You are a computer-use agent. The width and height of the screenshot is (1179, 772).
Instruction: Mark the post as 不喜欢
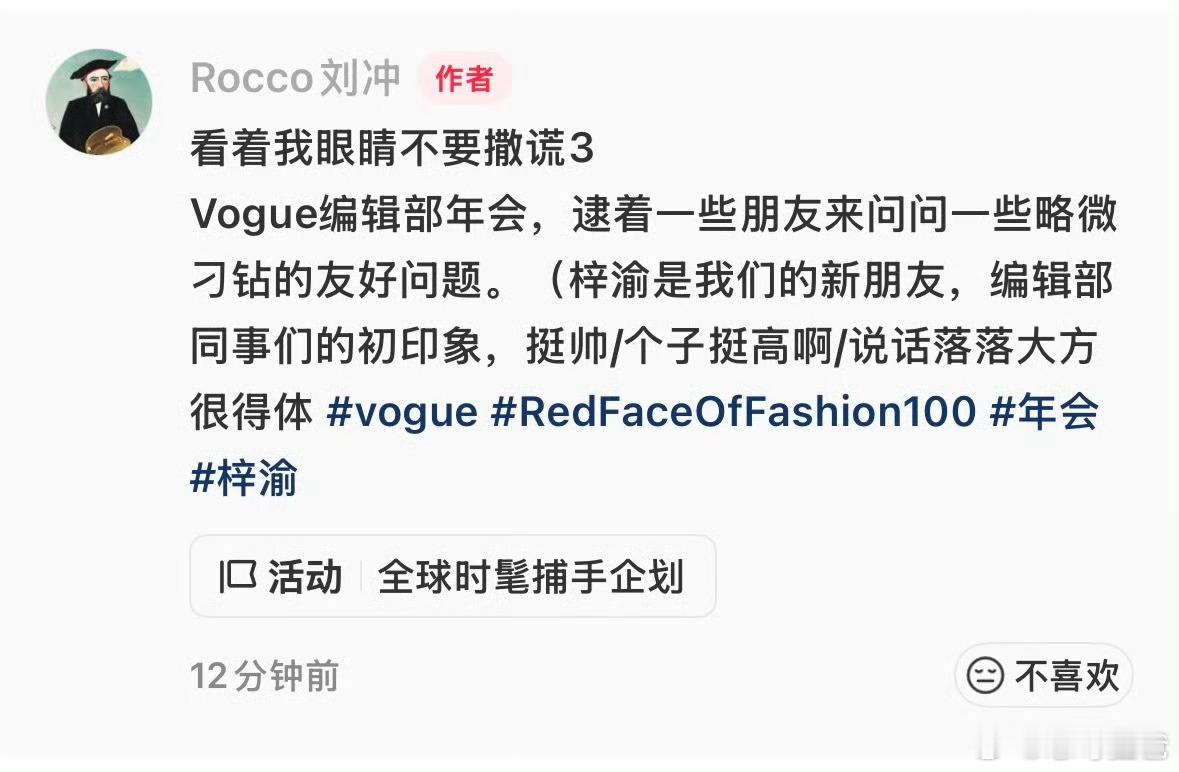[x=1044, y=675]
